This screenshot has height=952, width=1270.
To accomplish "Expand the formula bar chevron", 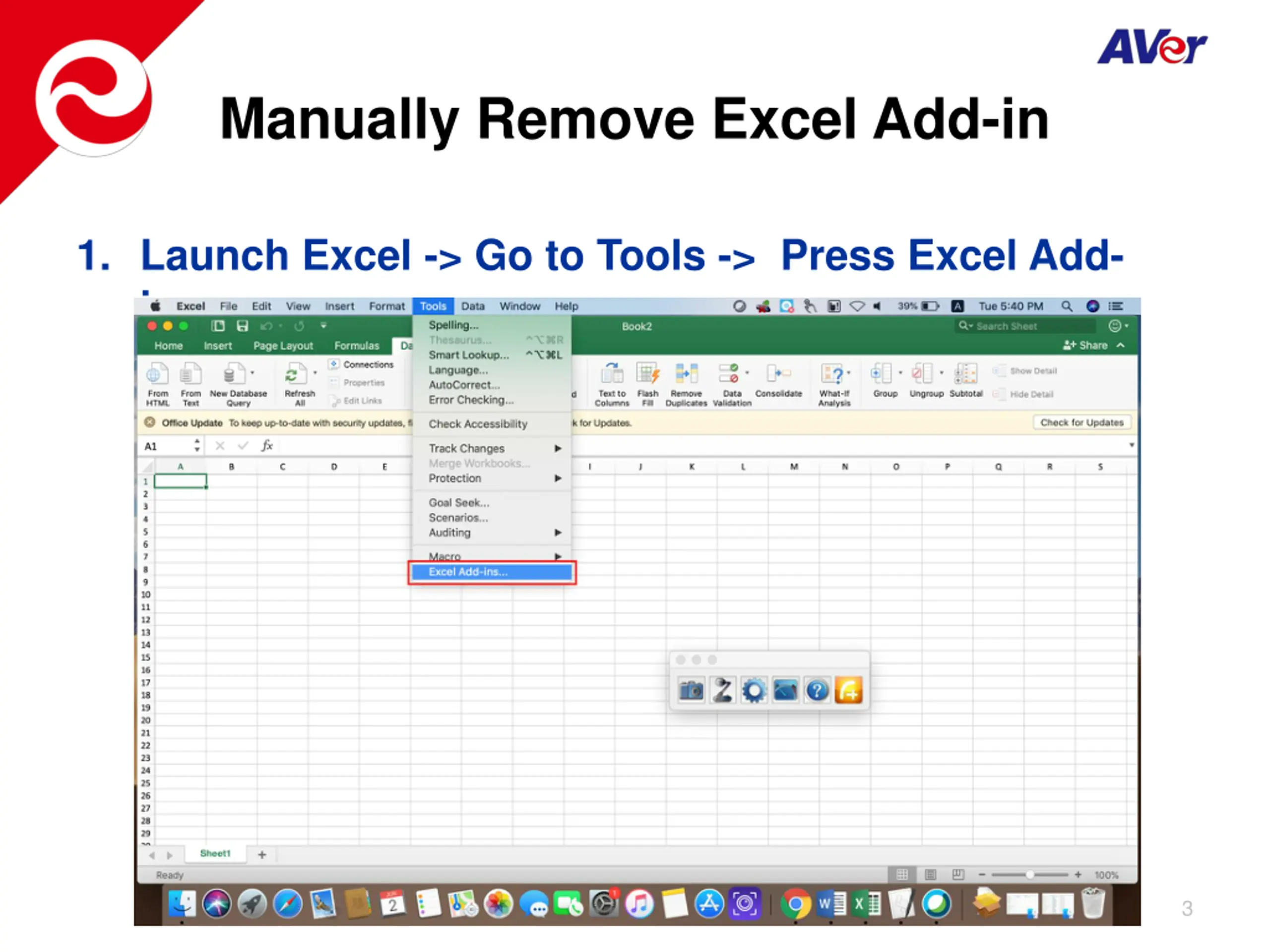I will pos(1132,445).
